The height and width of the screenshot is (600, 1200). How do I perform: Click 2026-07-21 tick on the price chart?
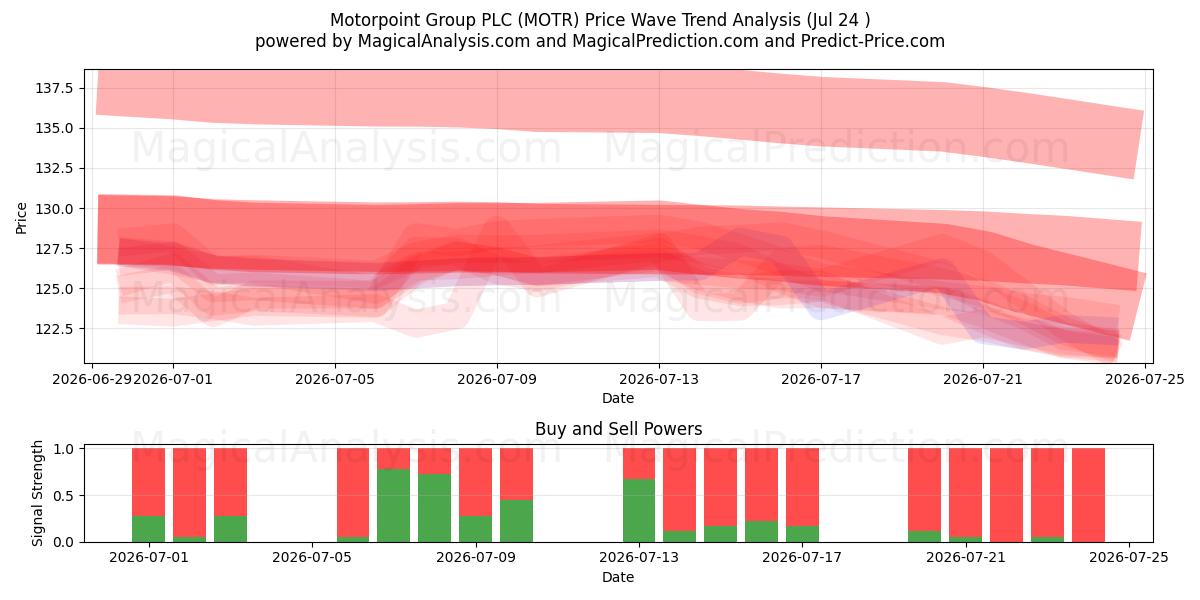[983, 379]
